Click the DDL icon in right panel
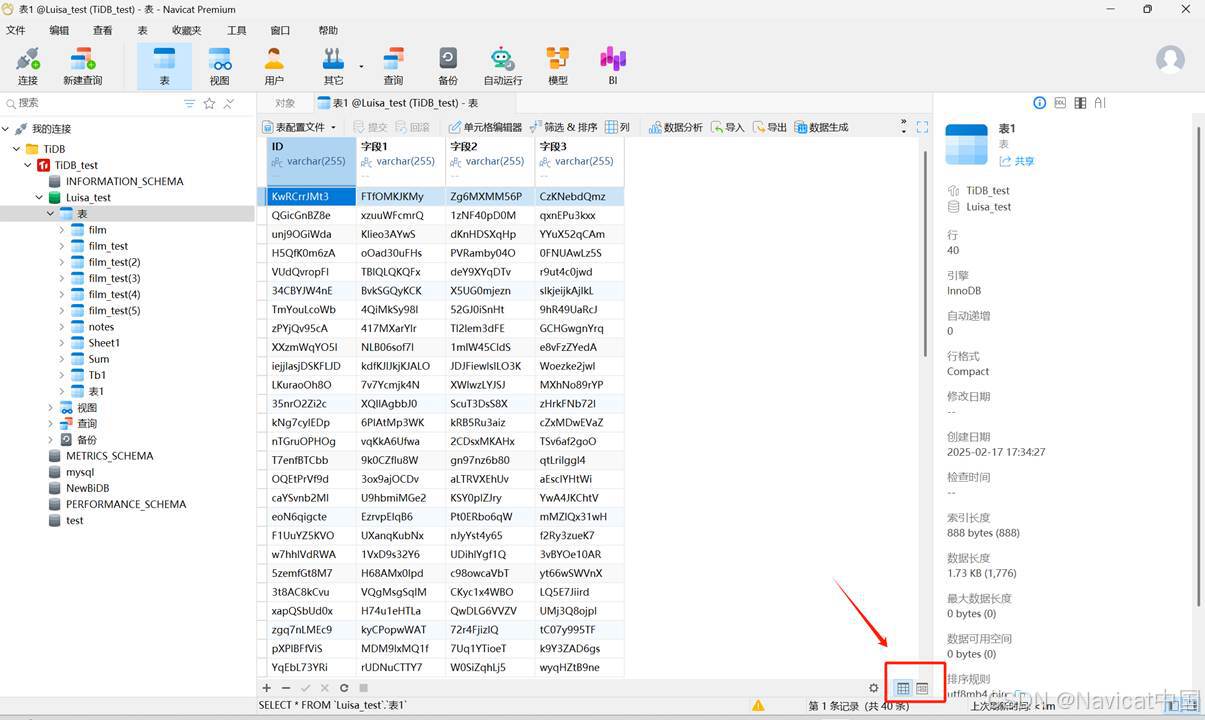The image size is (1205, 720). (x=1060, y=103)
